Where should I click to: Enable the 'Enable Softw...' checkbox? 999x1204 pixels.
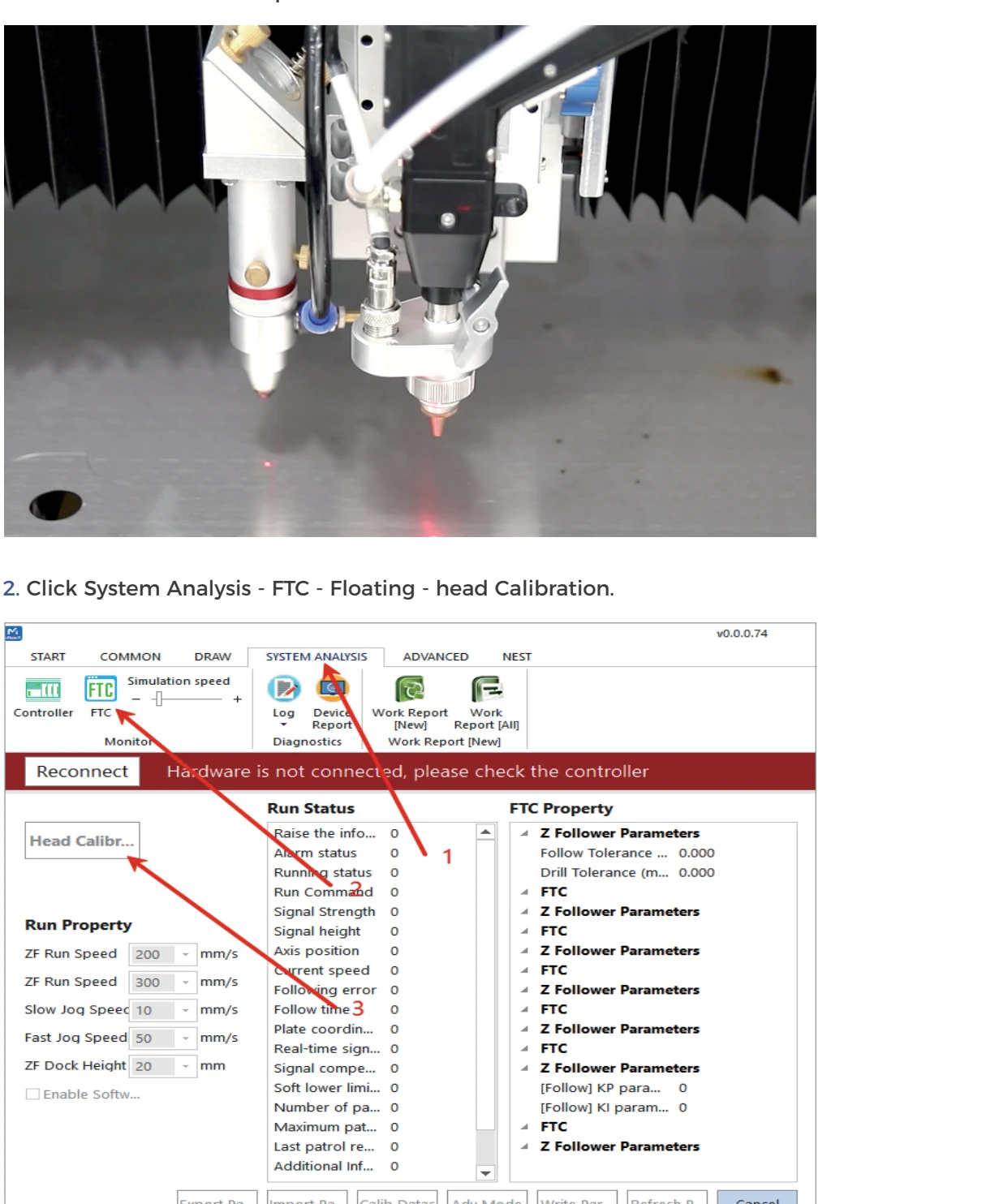tap(32, 1094)
